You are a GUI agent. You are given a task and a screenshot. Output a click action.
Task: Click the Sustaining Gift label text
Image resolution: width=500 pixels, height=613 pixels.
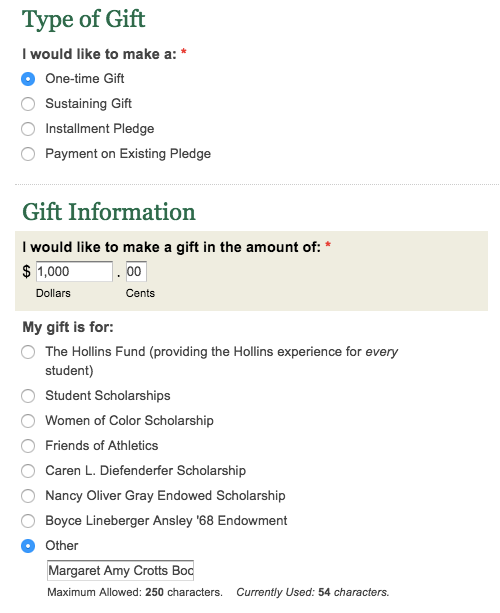(88, 104)
